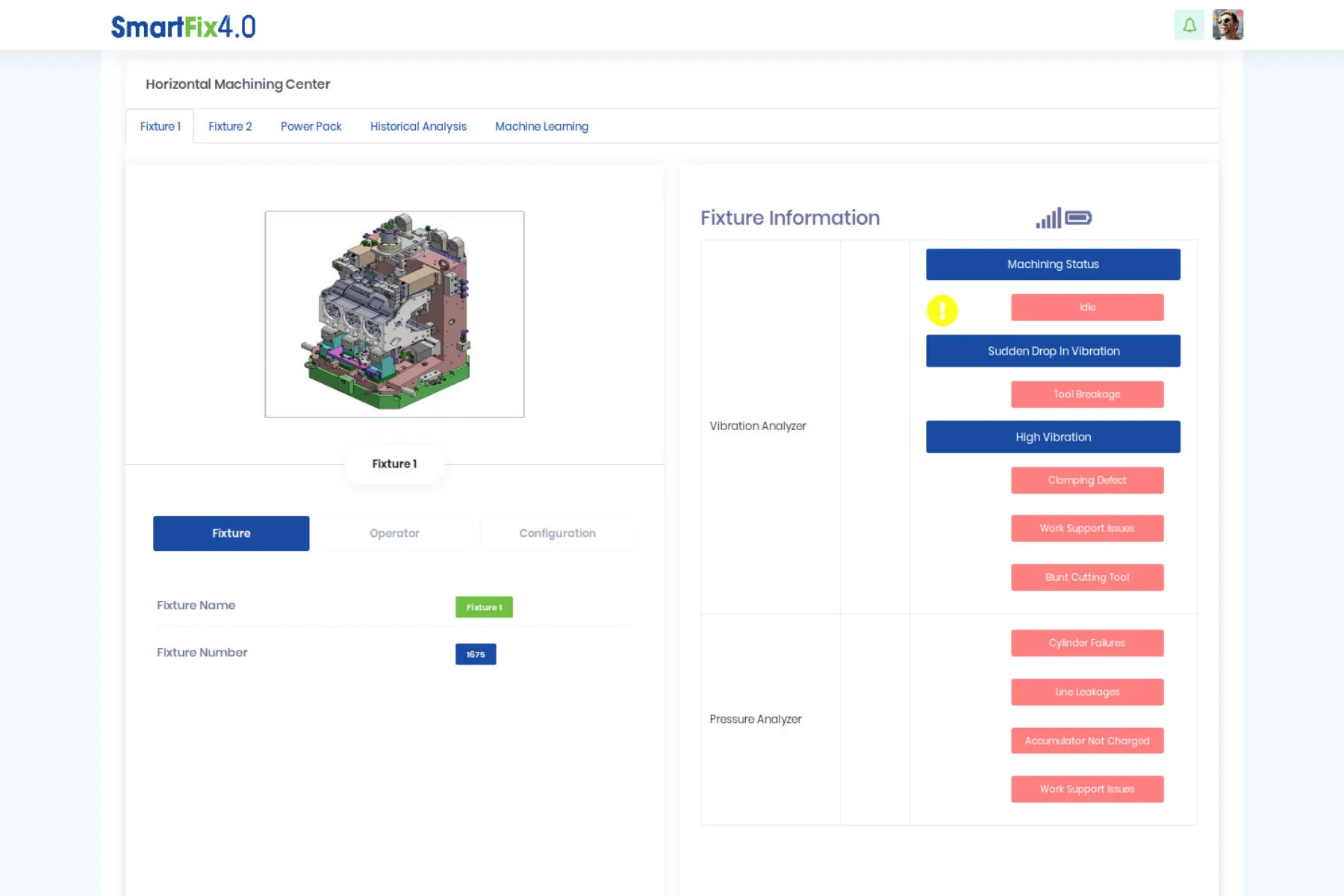Open the user profile avatar

(x=1228, y=25)
